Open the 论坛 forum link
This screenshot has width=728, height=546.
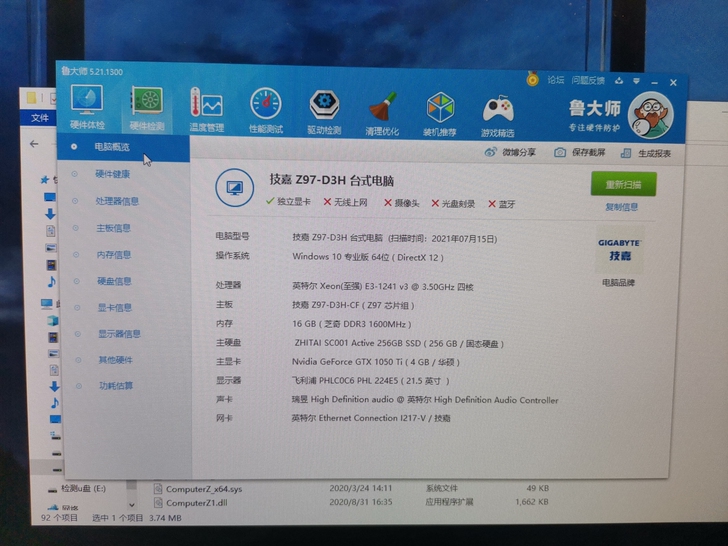(555, 80)
